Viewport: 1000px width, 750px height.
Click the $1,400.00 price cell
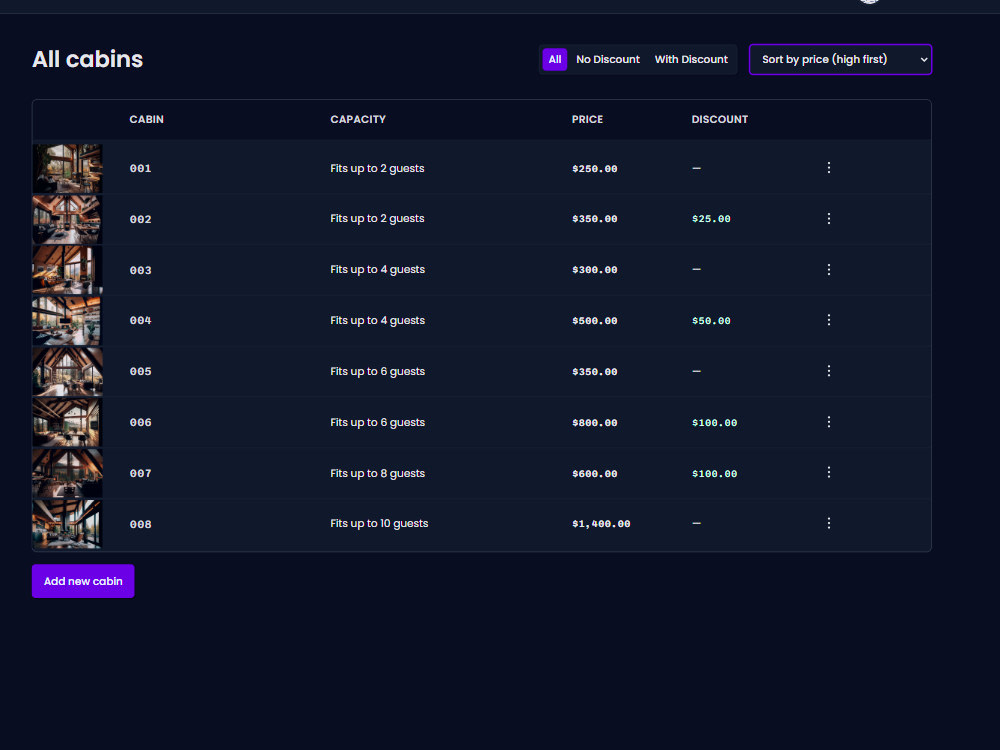tap(601, 524)
